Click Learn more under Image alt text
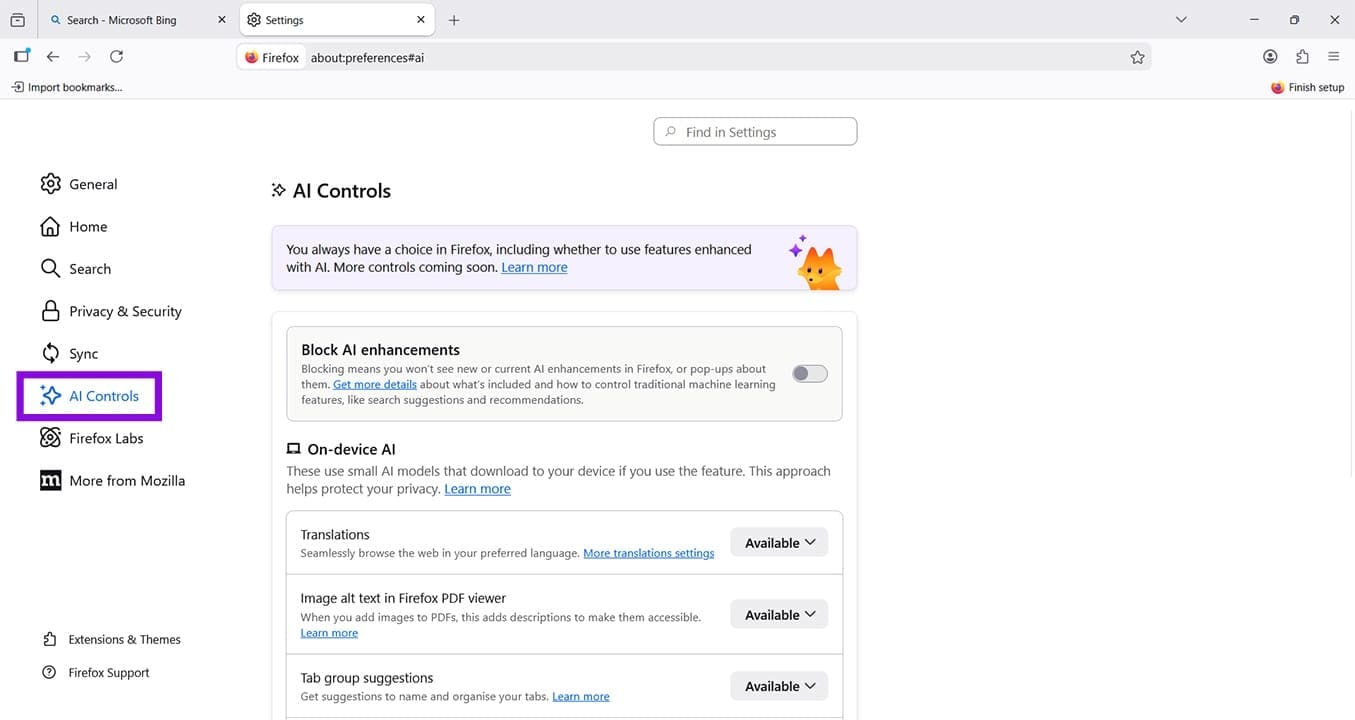This screenshot has width=1355, height=720. [329, 633]
